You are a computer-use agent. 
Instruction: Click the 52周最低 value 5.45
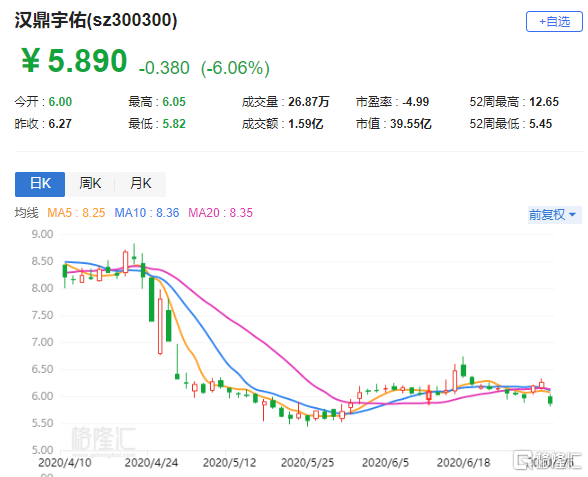[540, 124]
